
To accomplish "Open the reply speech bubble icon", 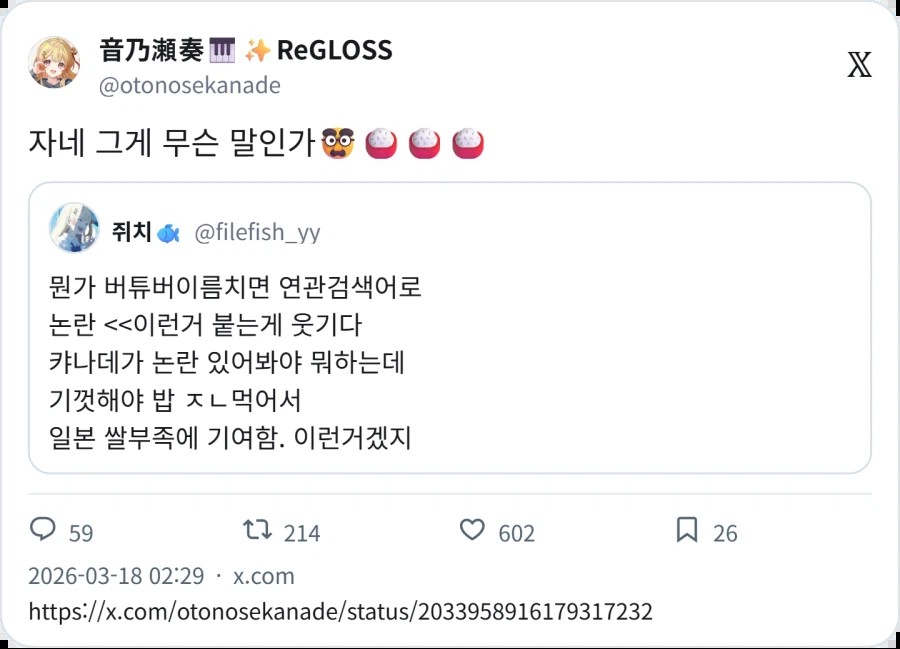I will (x=42, y=529).
